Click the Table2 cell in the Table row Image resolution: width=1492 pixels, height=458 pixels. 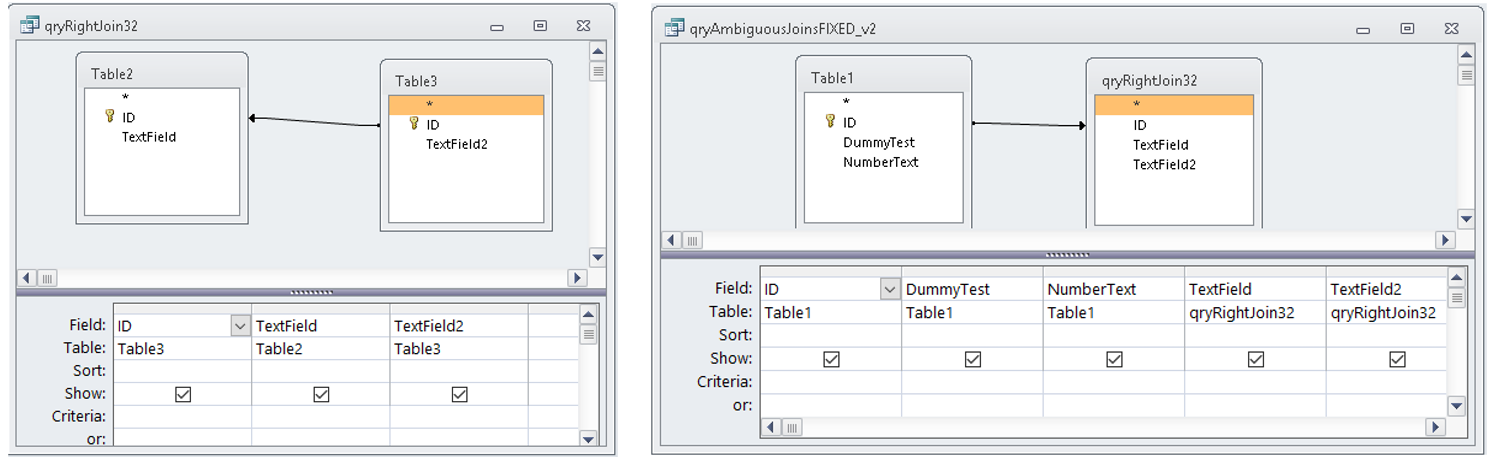(320, 349)
